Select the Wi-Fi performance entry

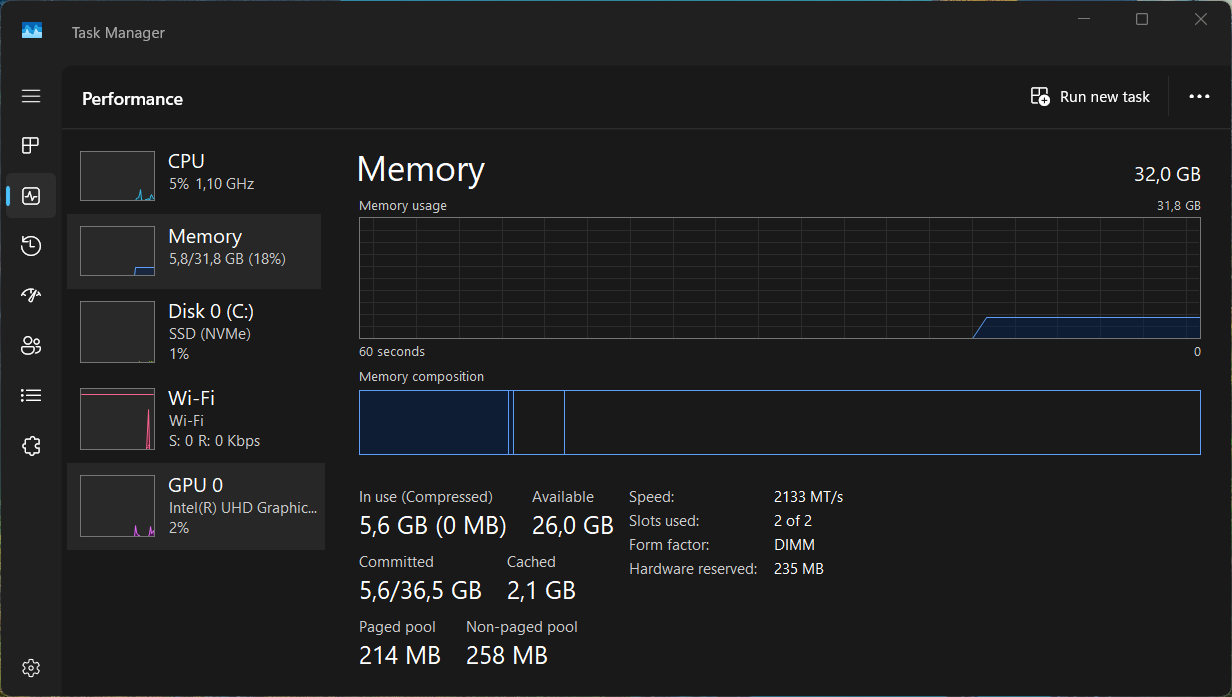coord(194,418)
